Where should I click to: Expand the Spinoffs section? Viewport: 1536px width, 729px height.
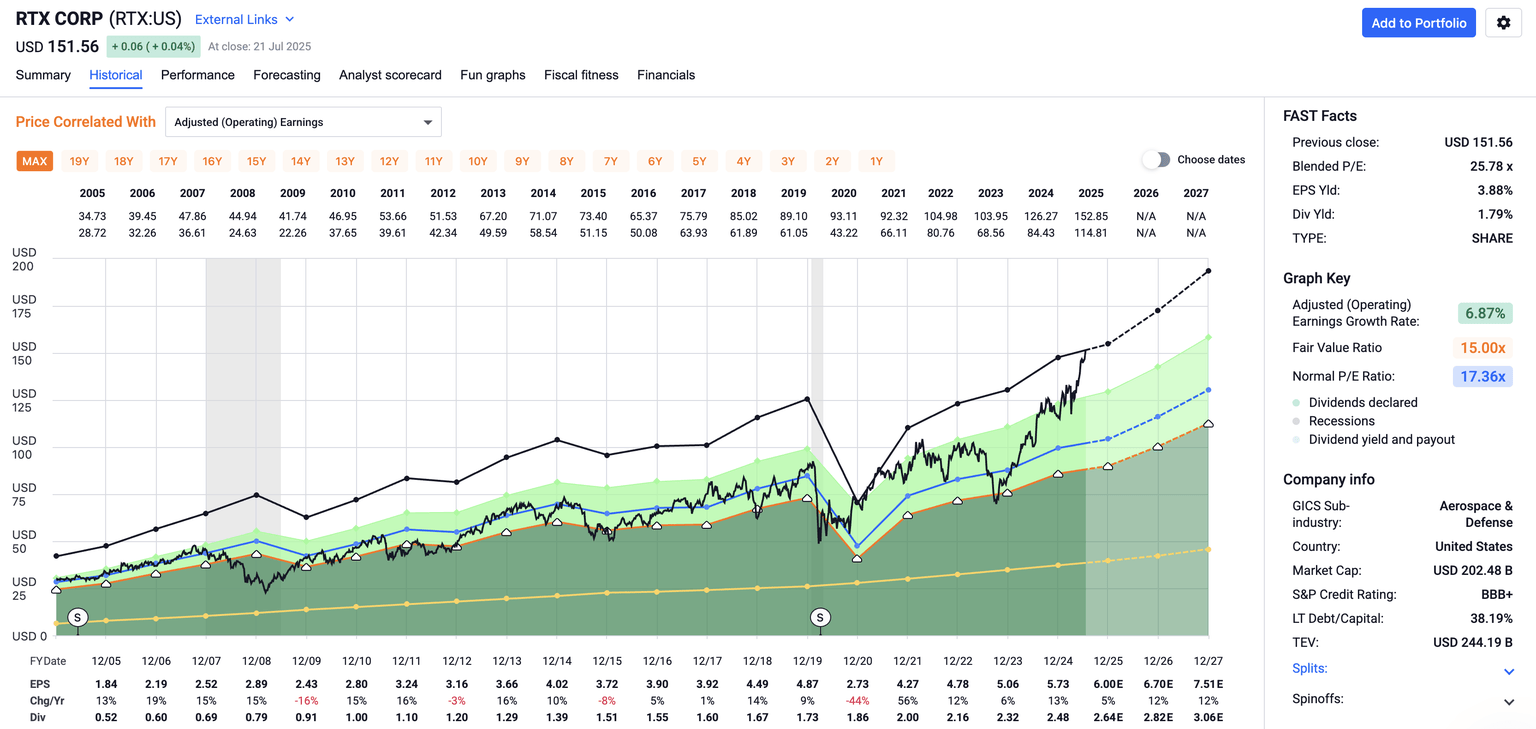coord(1509,702)
